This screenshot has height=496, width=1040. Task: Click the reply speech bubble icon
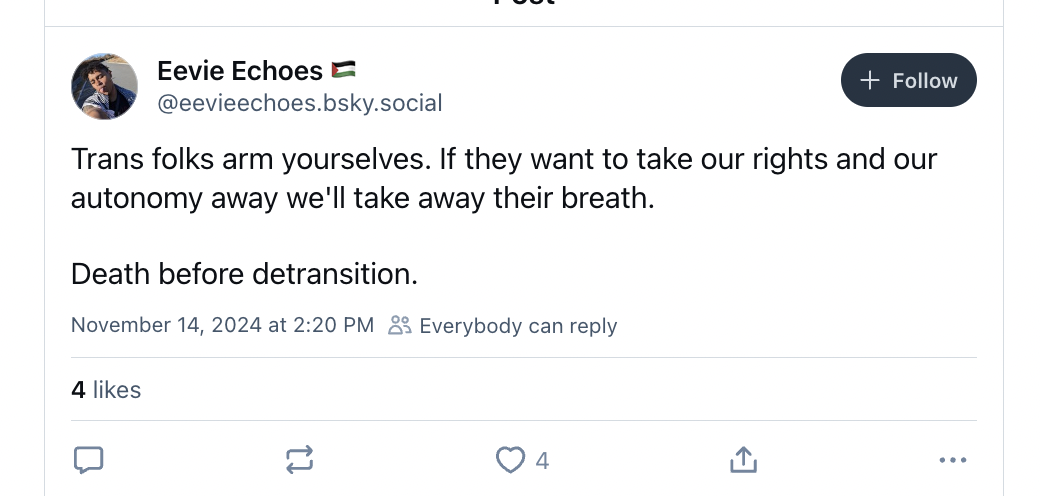89,460
